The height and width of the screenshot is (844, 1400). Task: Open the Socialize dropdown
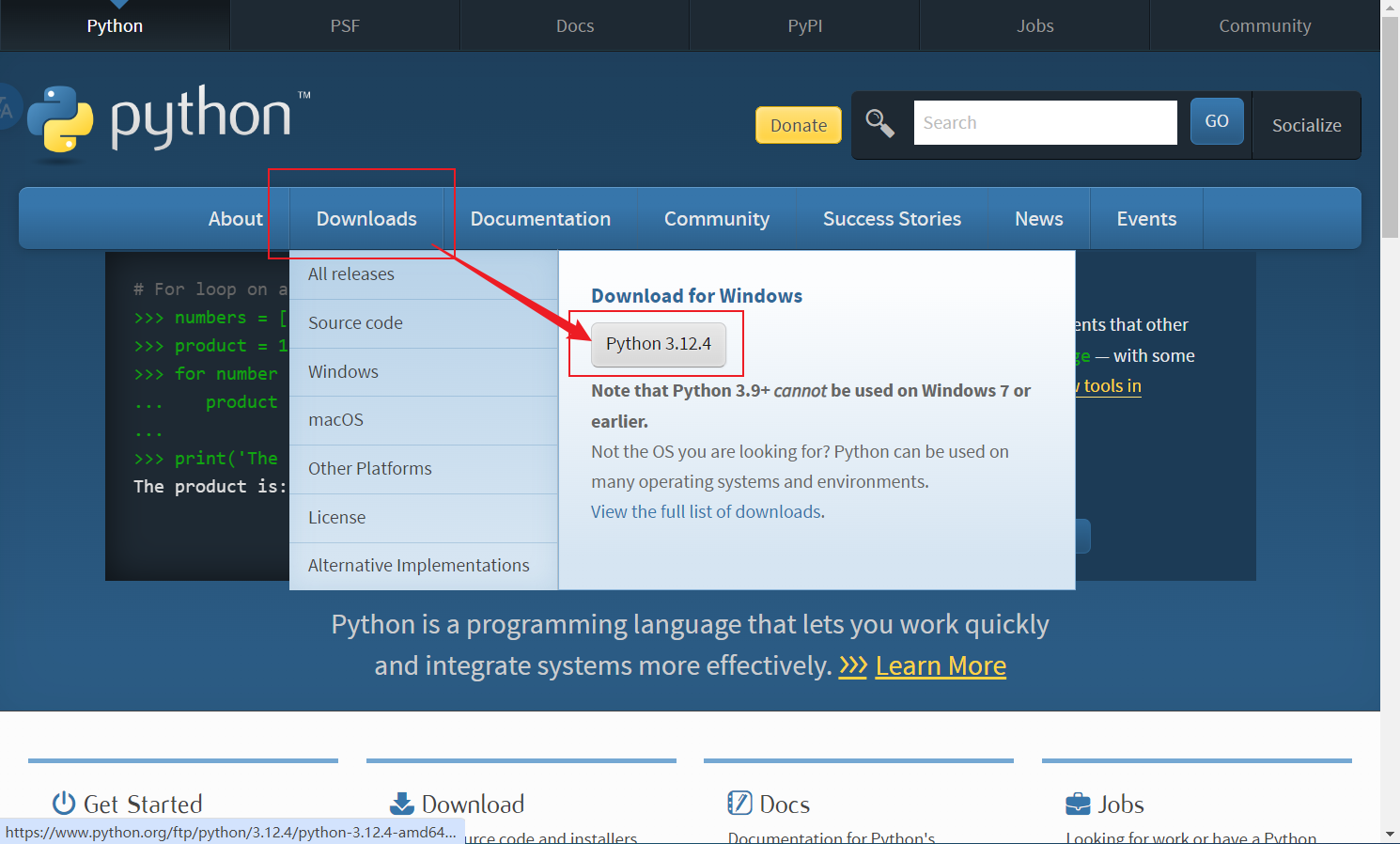(x=1306, y=125)
